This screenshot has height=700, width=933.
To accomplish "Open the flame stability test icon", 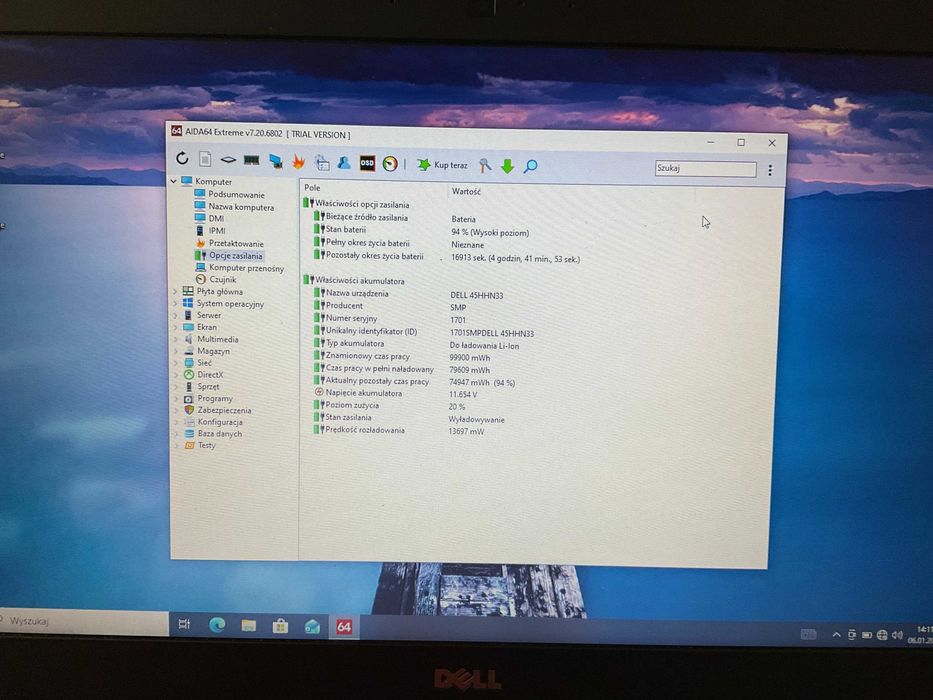I will [299, 161].
